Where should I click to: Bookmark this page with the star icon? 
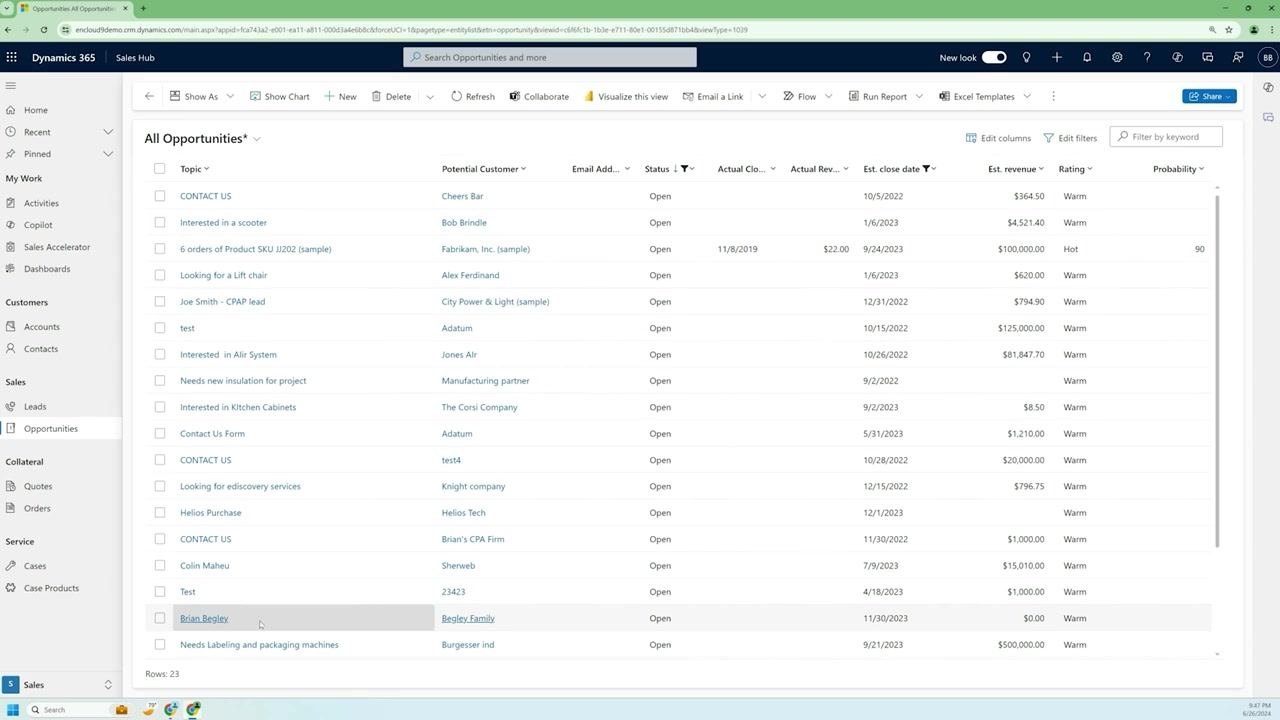[x=1229, y=29]
